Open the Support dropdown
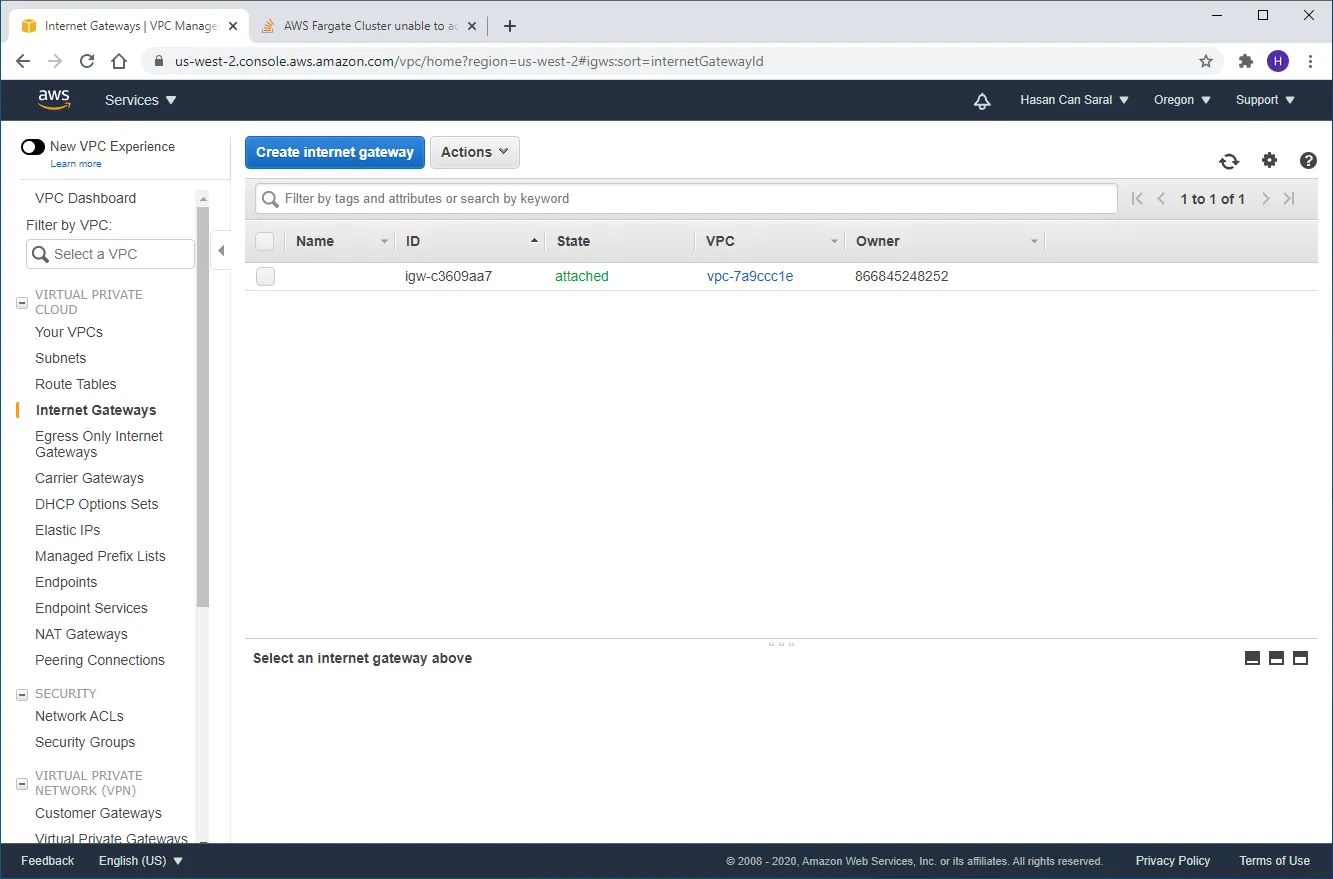Viewport: 1333px width, 879px height. (1265, 100)
